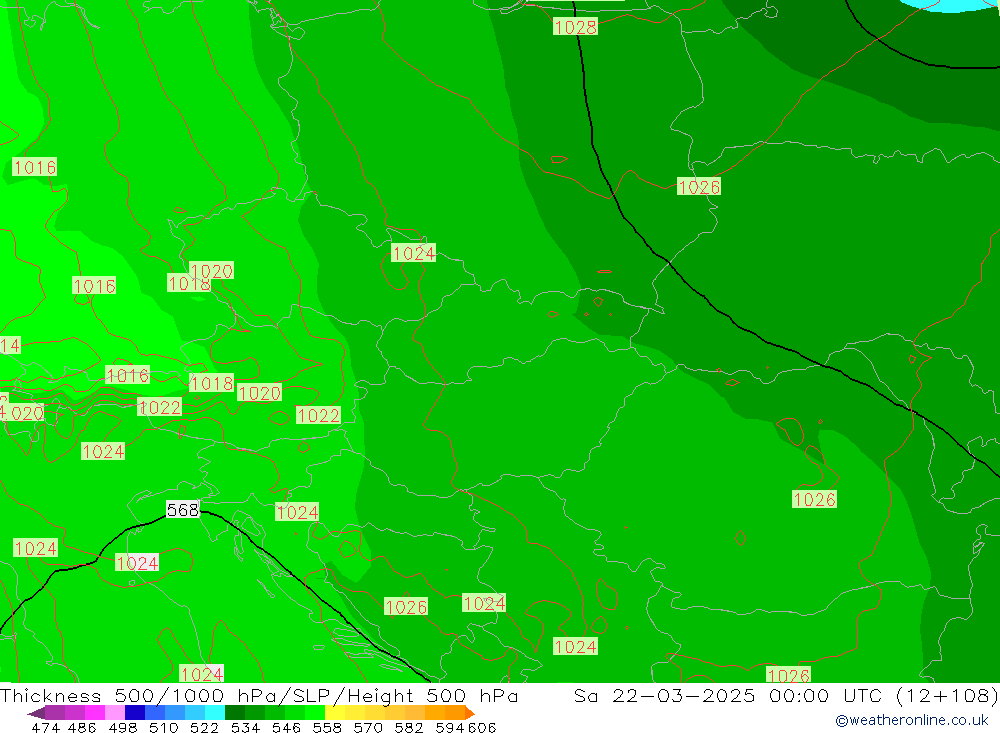The width and height of the screenshot is (1000, 733).
Task: Click the purple arrow at legend start
Action: pos(36,713)
